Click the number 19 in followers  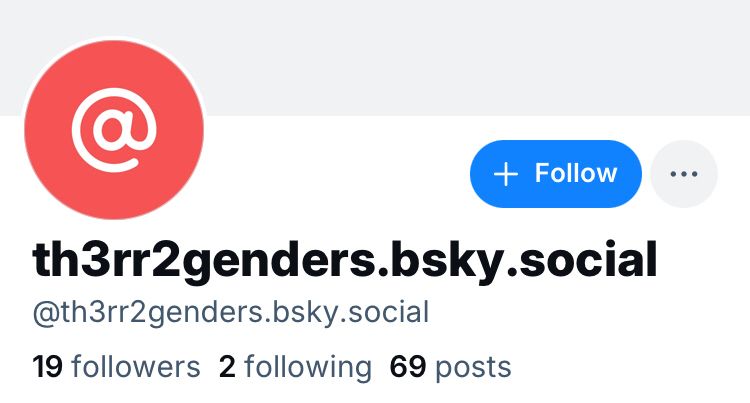47,367
